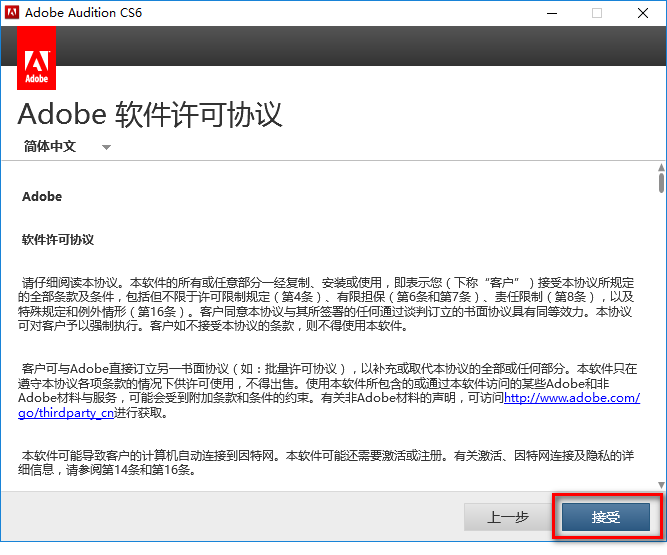The image size is (667, 555).
Task: Click the dropdown arrow beside 简体中文
Action: [106, 147]
